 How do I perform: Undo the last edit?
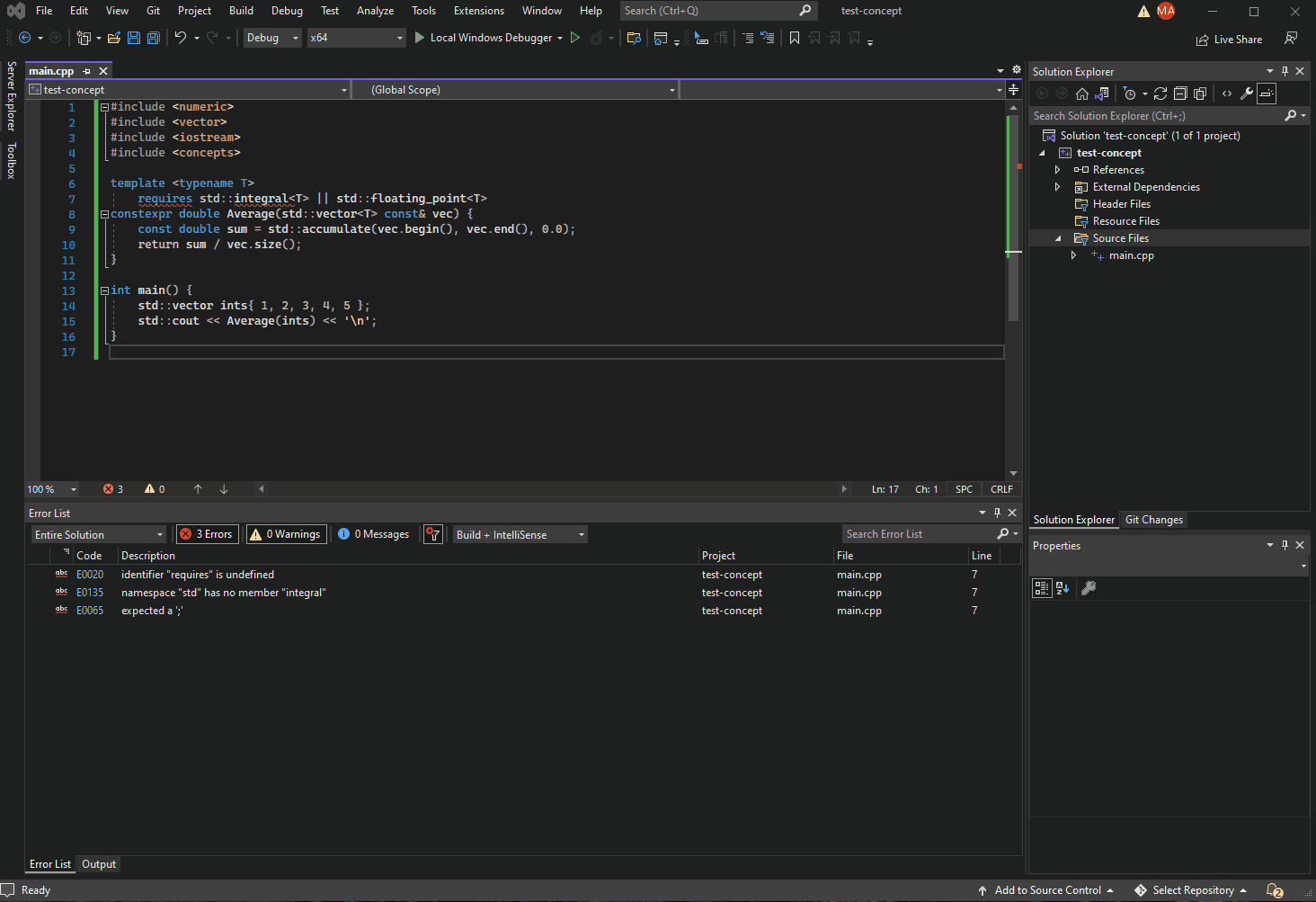181,38
